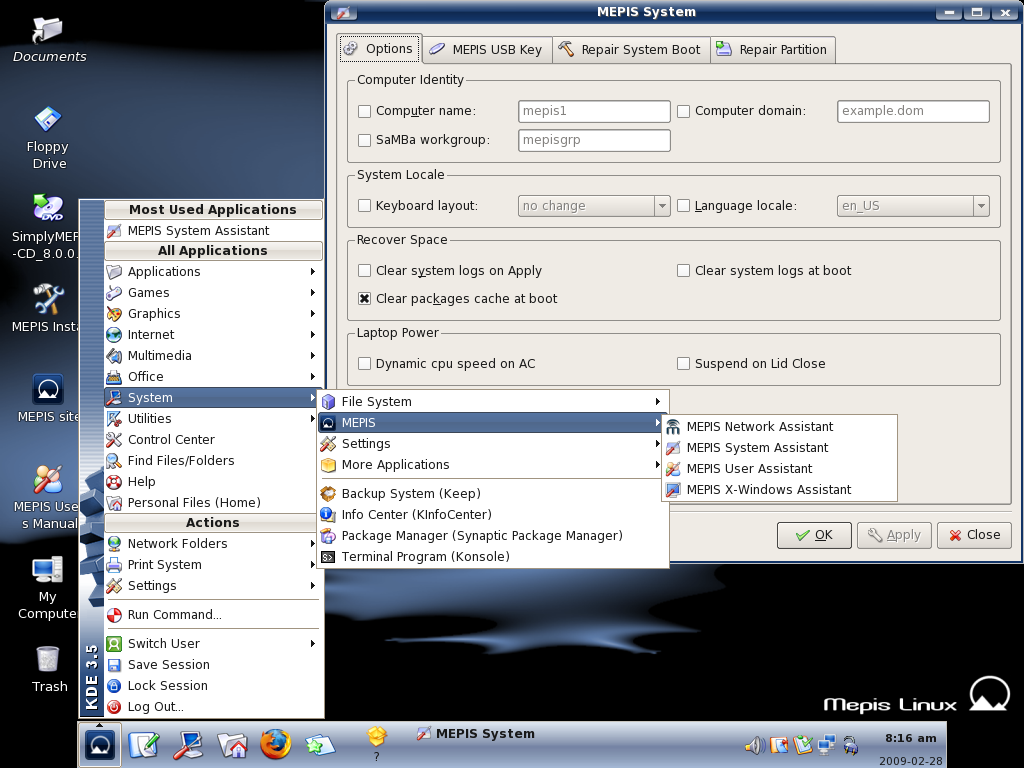Click the orange tray icon beside volume

point(778,745)
